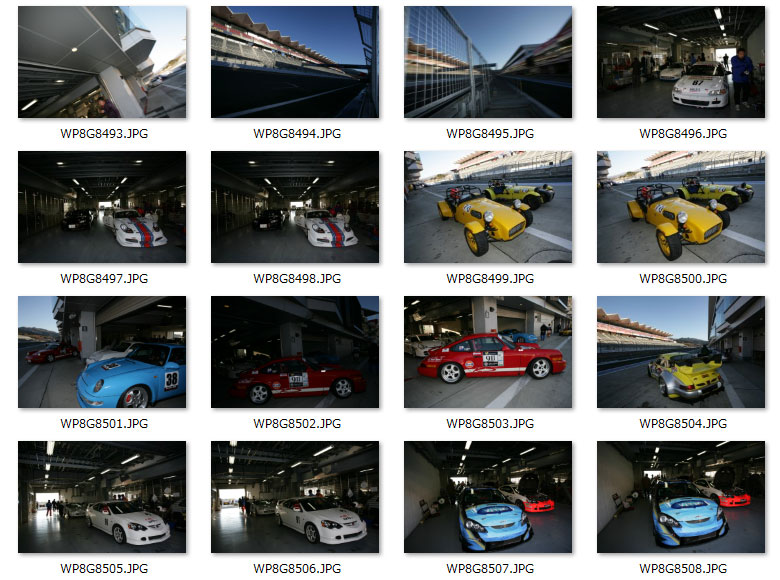780x580 pixels.
Task: Click the file name WP8G8496.JPG
Action: coord(683,134)
